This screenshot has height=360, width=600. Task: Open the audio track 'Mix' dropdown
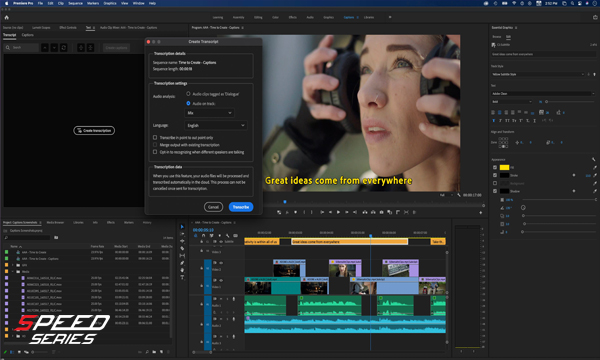click(209, 113)
